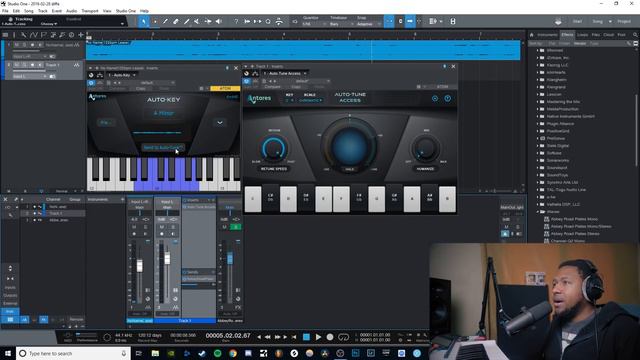Open Auto-Tune Access help question icon
Viewport: 640px width, 360px height.
tap(447, 98)
